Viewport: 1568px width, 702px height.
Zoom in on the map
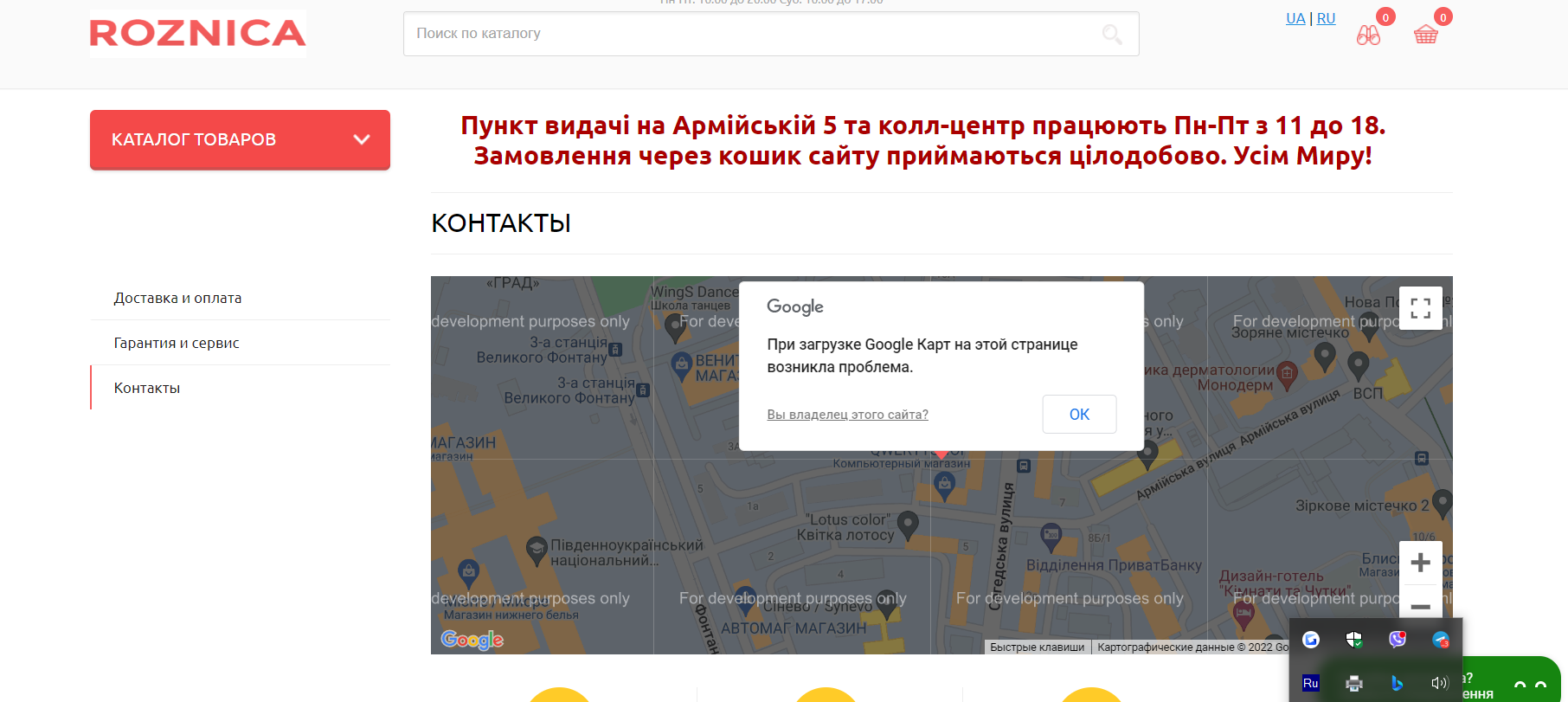(x=1420, y=563)
